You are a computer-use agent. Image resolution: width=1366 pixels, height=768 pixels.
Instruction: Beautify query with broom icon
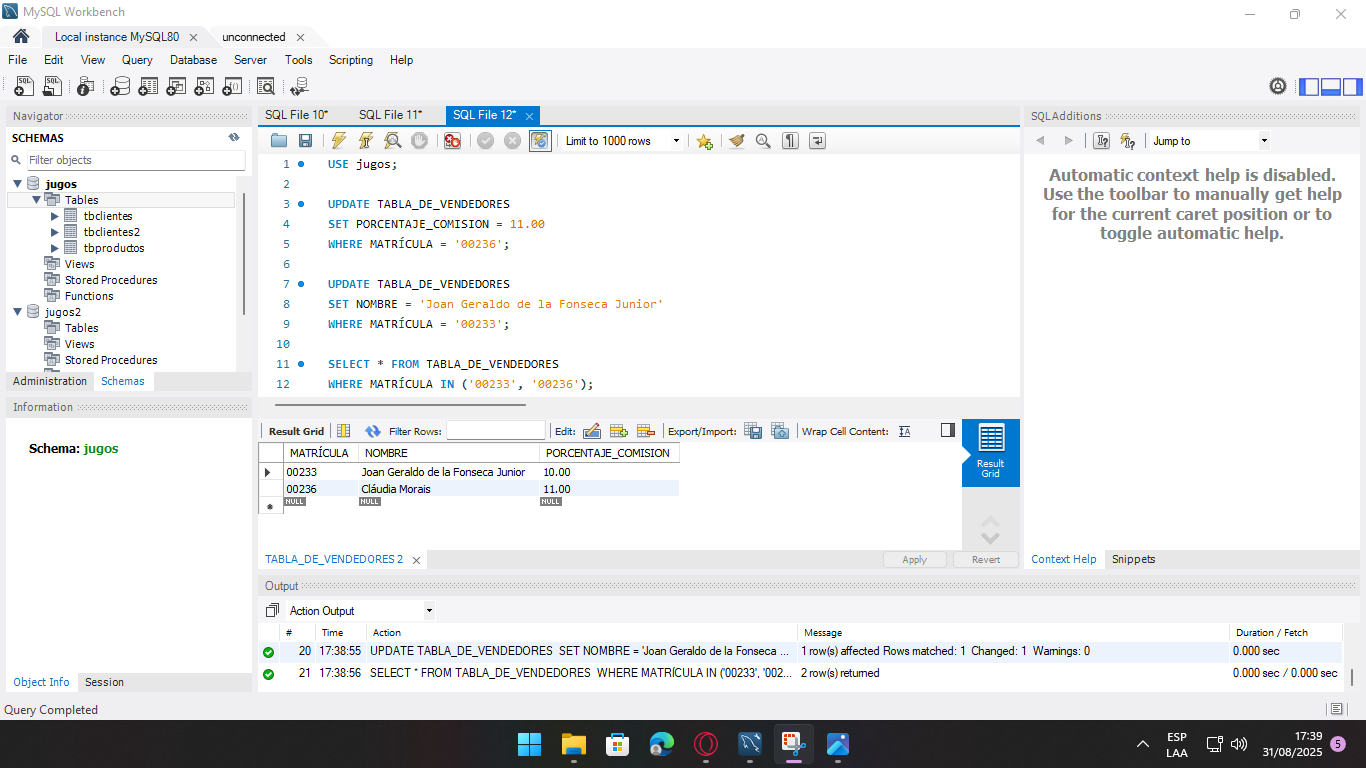tap(737, 141)
